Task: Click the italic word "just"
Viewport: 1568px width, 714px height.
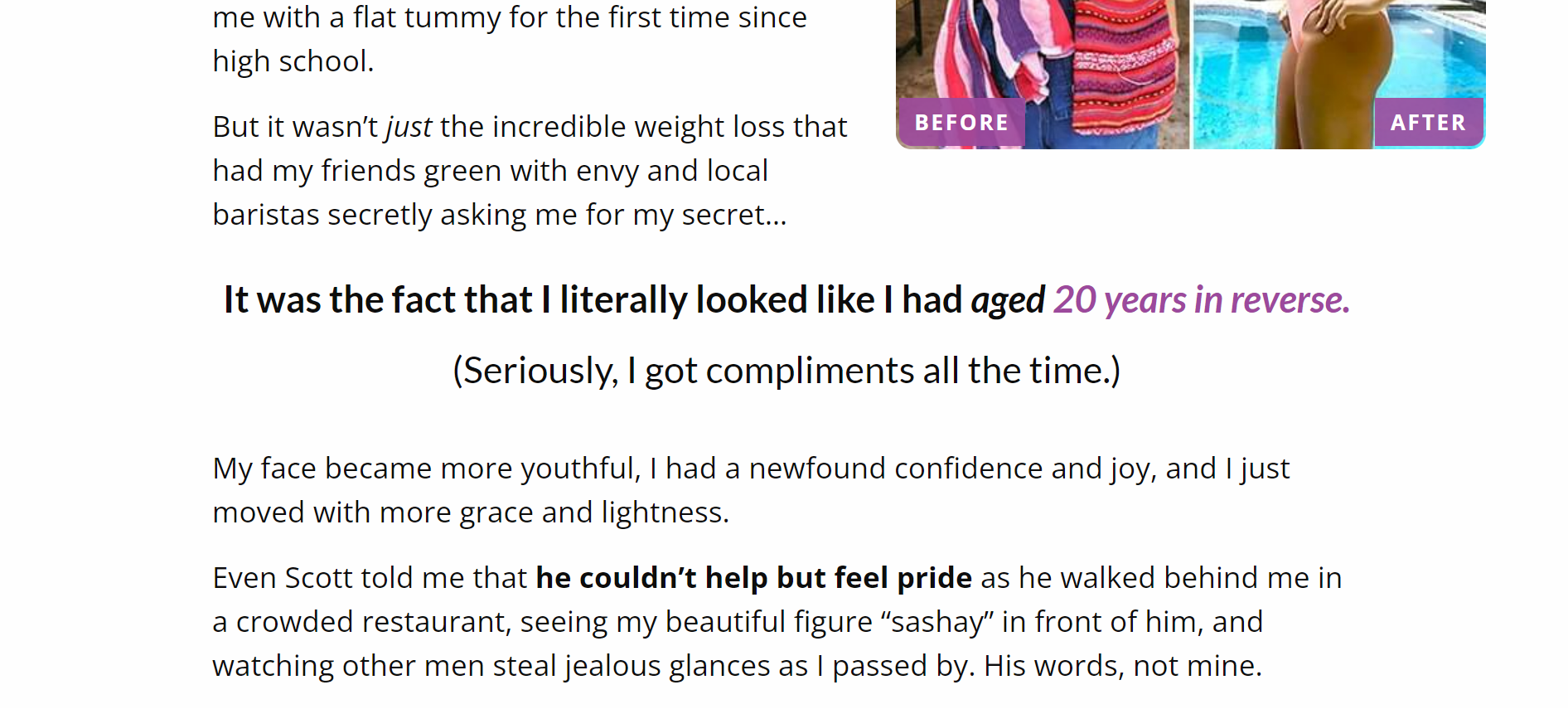Action: (x=409, y=128)
